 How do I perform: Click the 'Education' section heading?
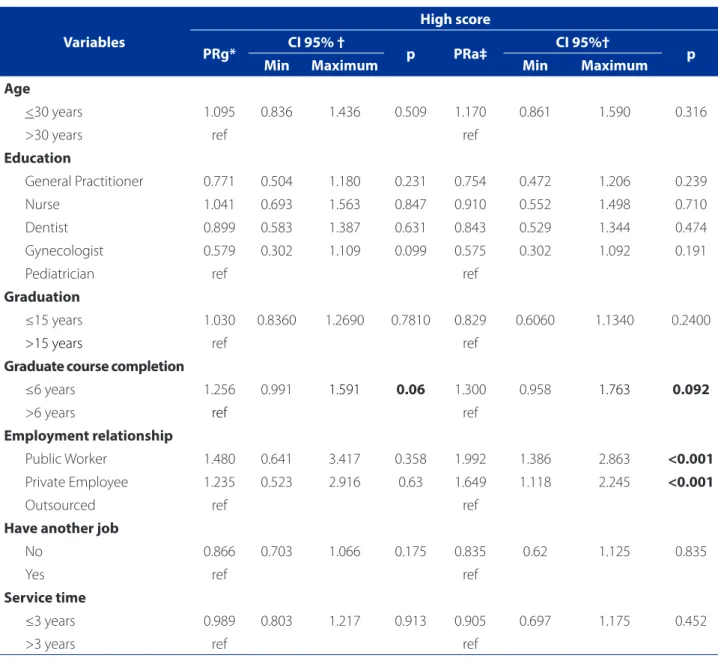(38, 158)
